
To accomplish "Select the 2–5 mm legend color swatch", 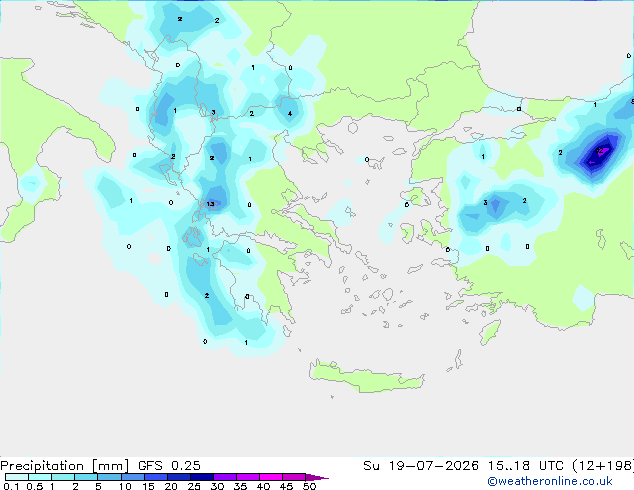I will tap(86, 477).
